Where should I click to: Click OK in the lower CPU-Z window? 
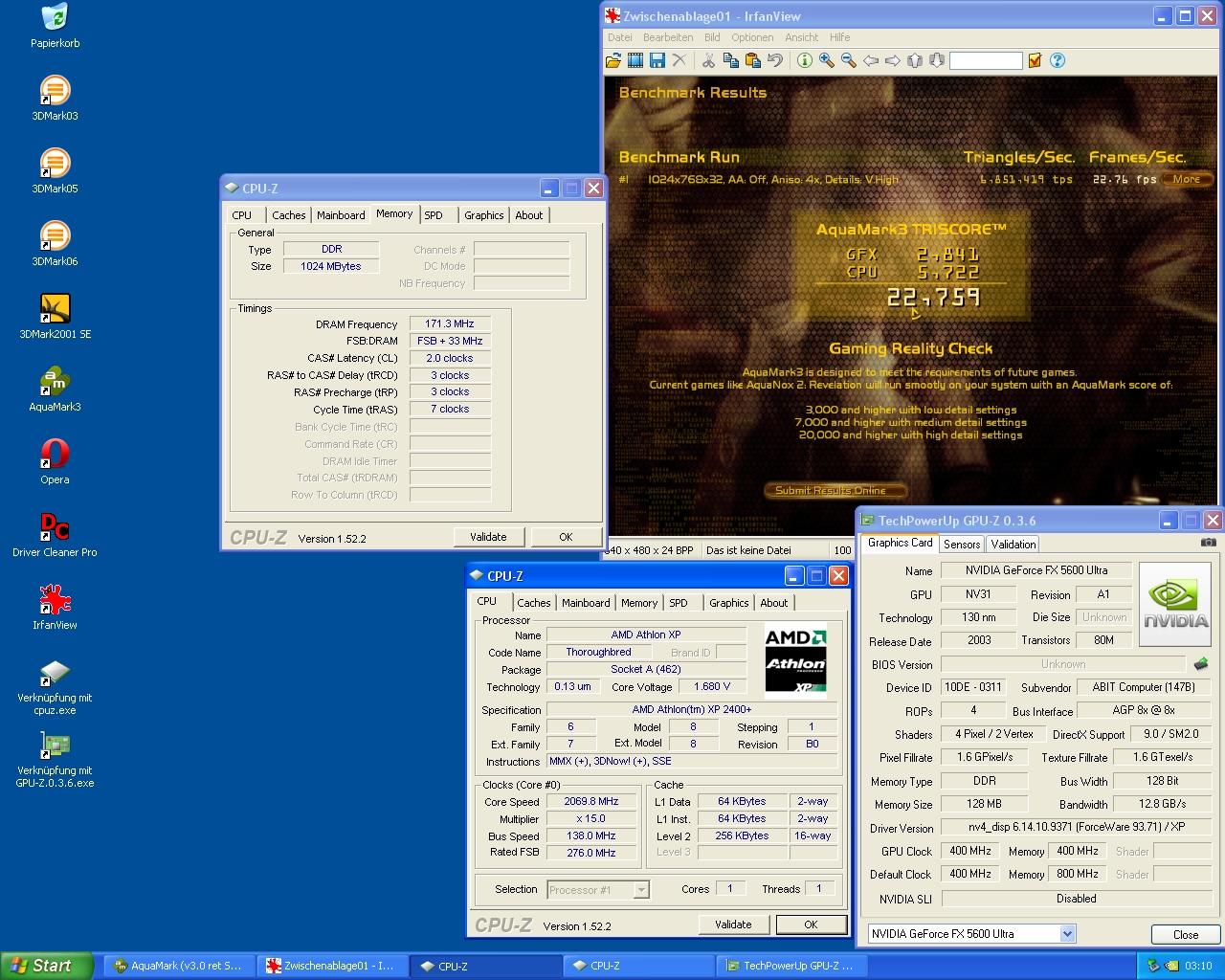click(811, 924)
